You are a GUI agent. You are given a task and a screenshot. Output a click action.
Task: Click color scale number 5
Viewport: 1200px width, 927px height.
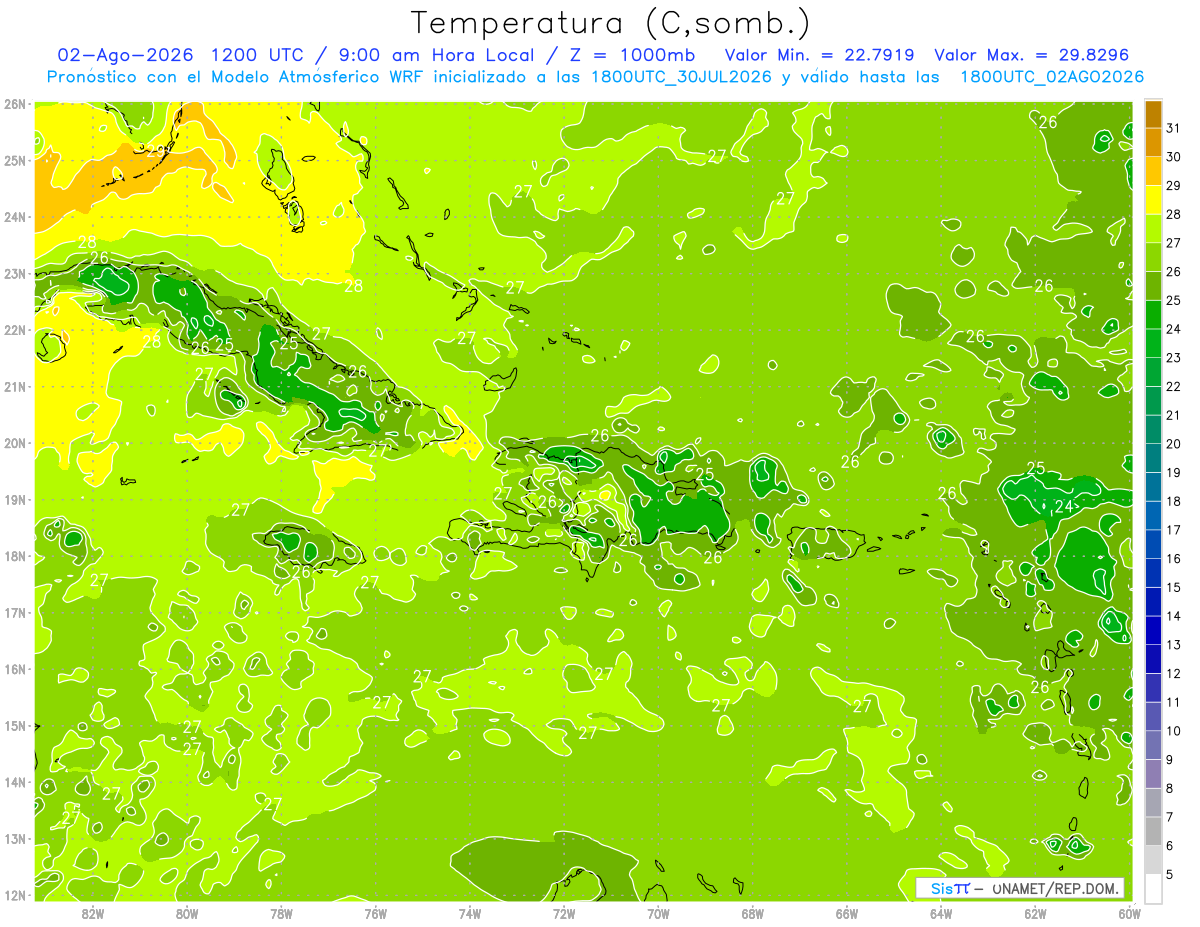click(x=1170, y=875)
